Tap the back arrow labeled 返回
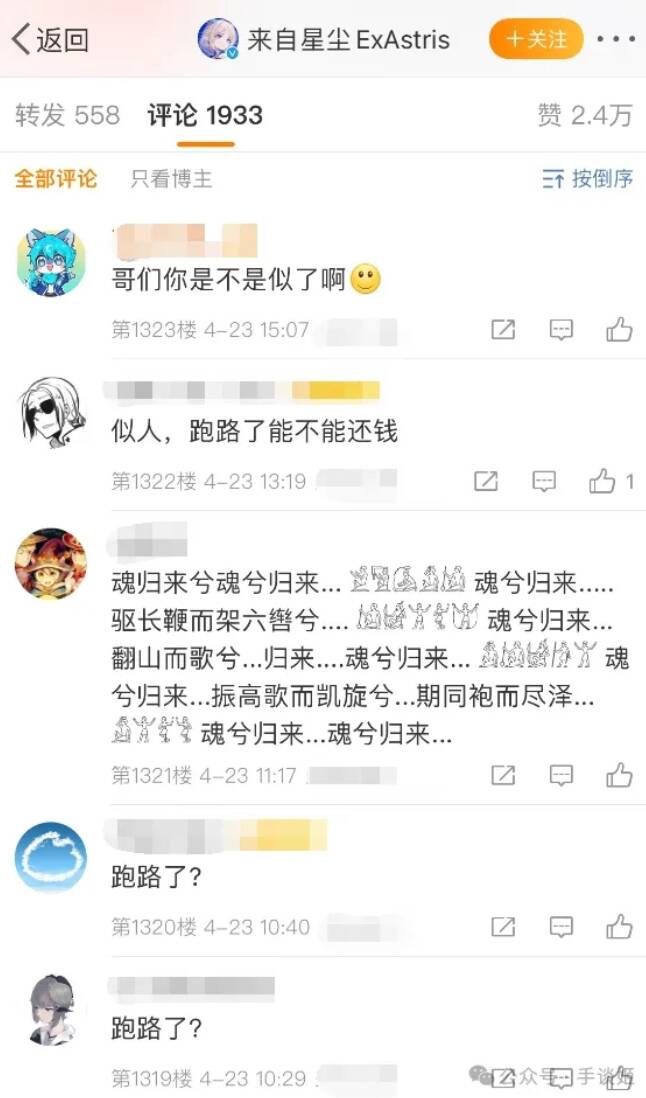The width and height of the screenshot is (646, 1098). tap(50, 39)
